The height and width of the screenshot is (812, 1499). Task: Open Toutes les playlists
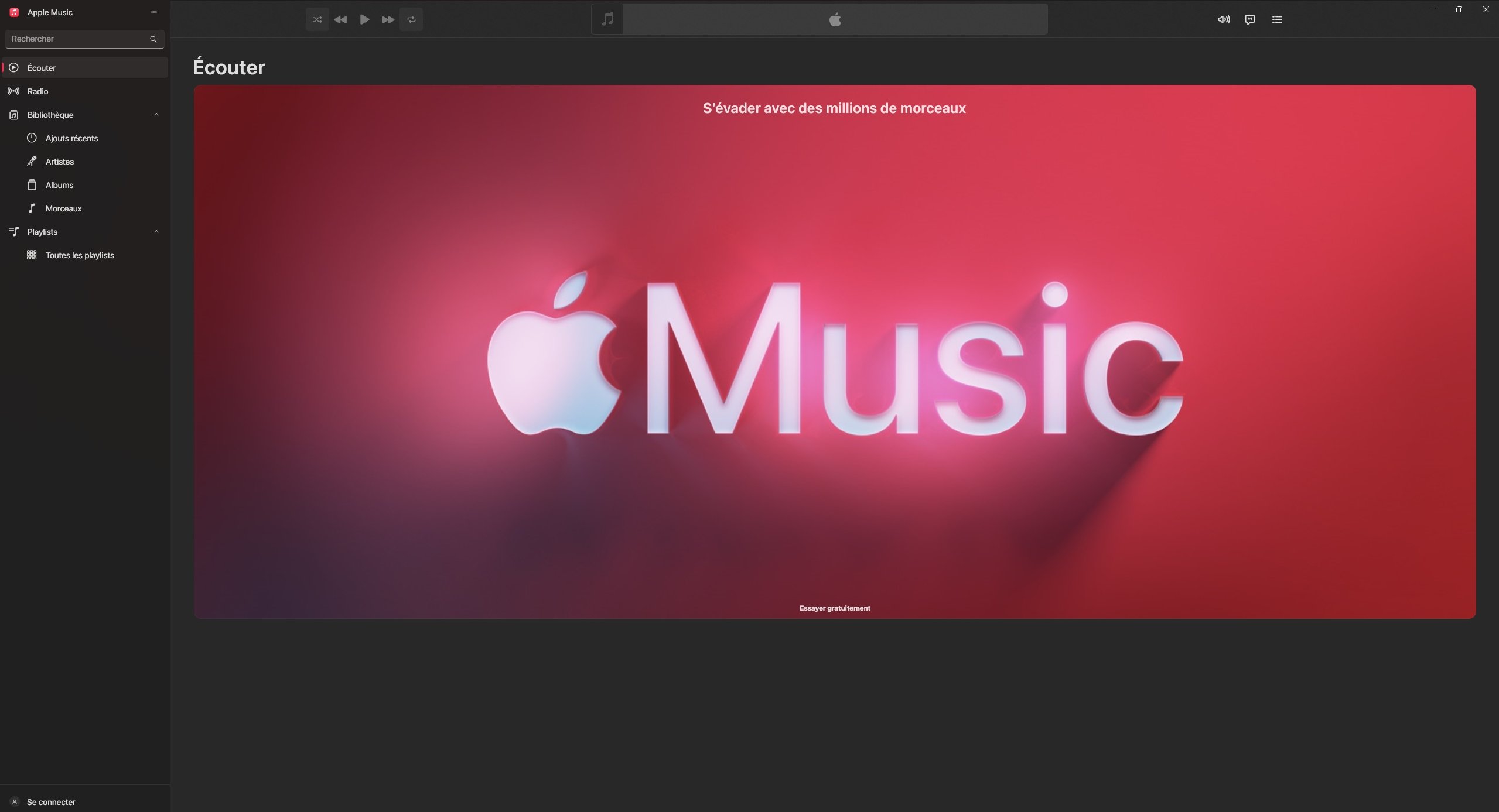point(80,255)
